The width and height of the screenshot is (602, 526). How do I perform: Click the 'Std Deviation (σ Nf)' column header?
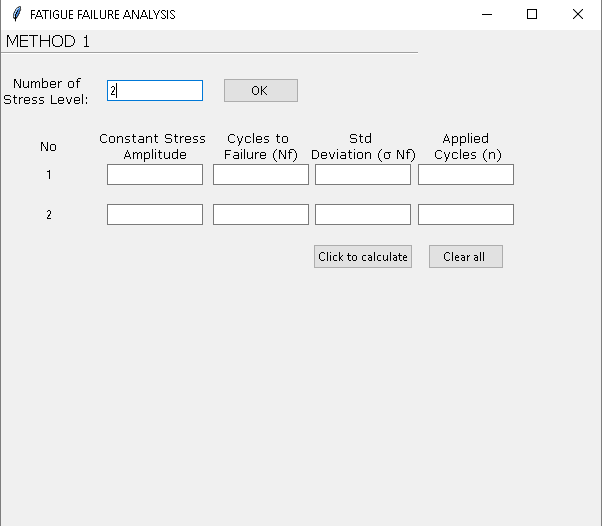click(363, 146)
